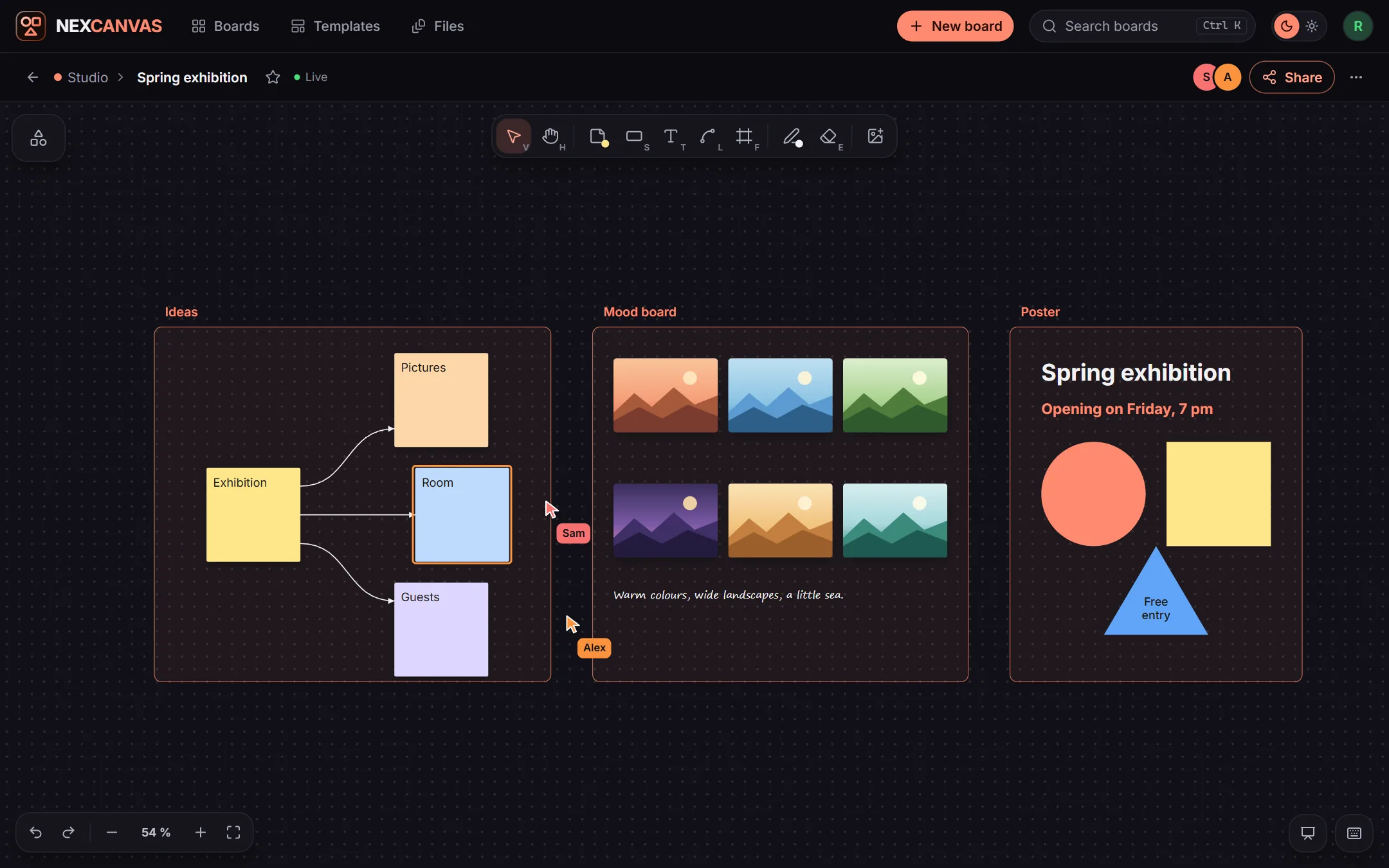Select the purple mountain image thumbnail

tap(666, 520)
